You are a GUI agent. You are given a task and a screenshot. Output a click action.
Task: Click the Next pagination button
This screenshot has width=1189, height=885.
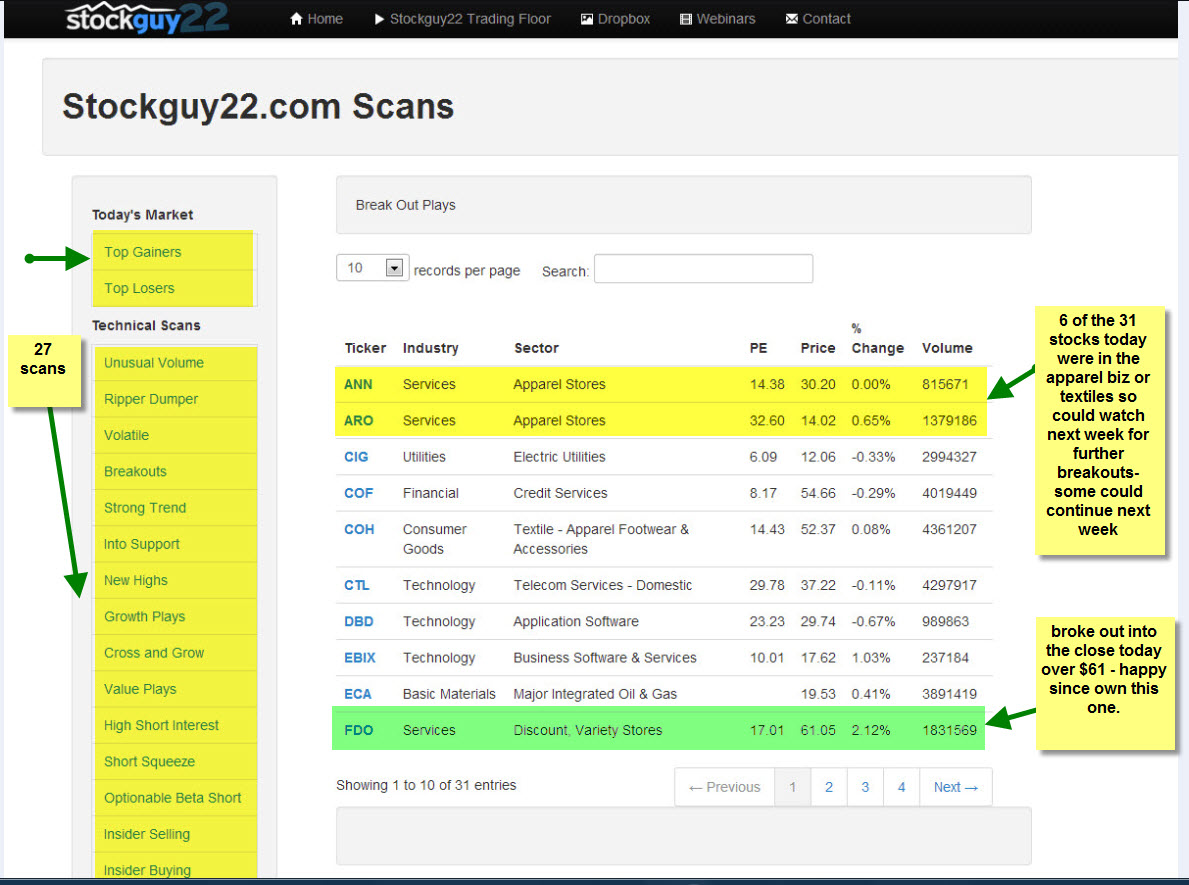point(955,787)
